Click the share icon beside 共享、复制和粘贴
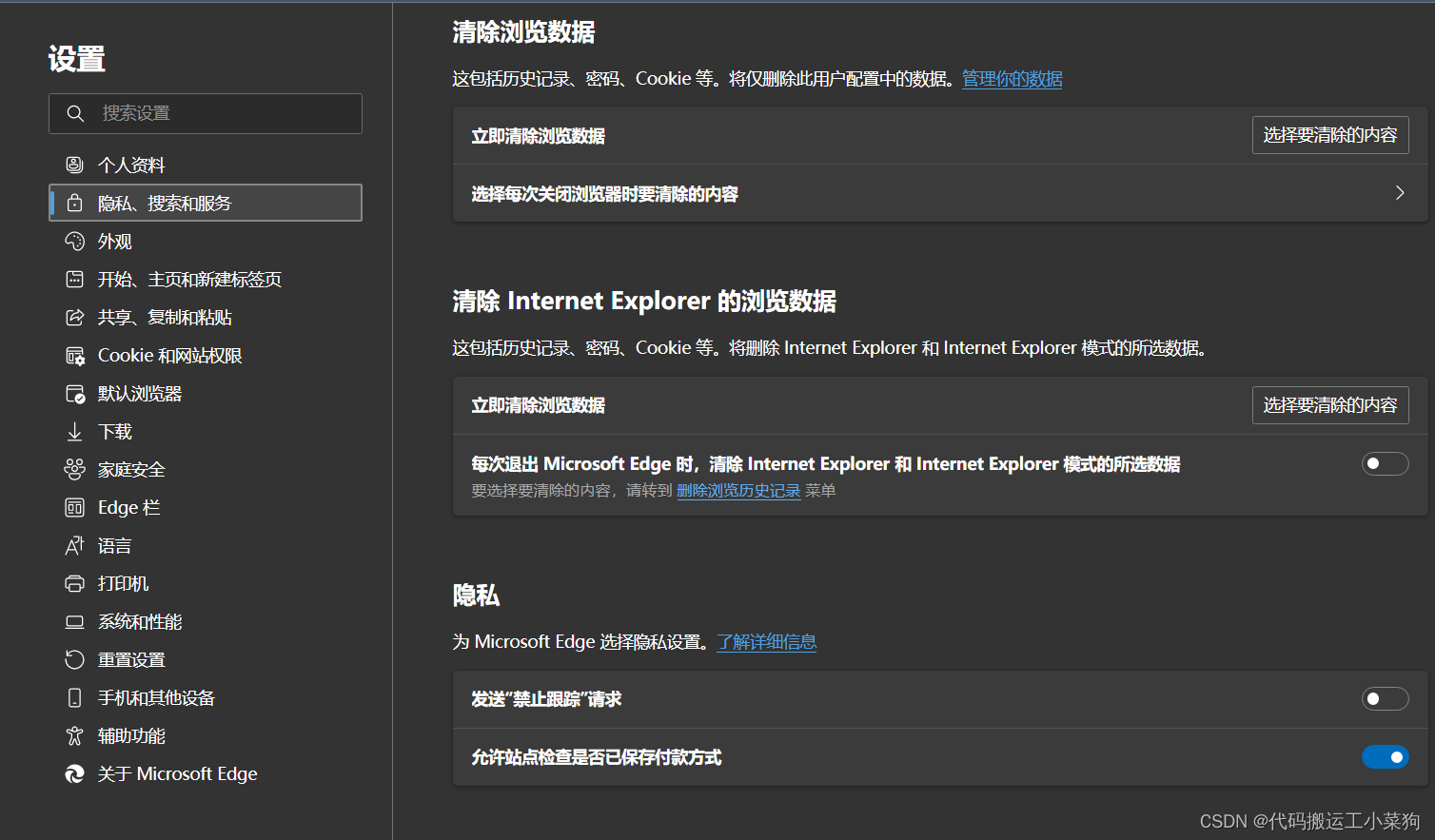 click(74, 317)
